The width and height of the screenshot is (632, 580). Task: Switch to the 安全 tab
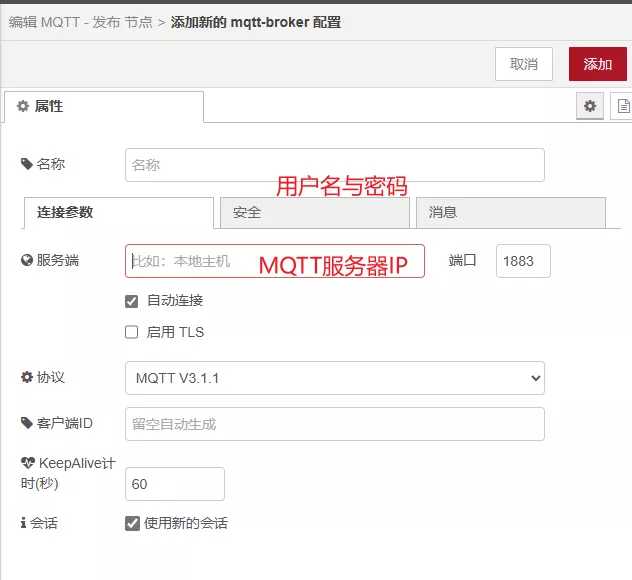314,213
